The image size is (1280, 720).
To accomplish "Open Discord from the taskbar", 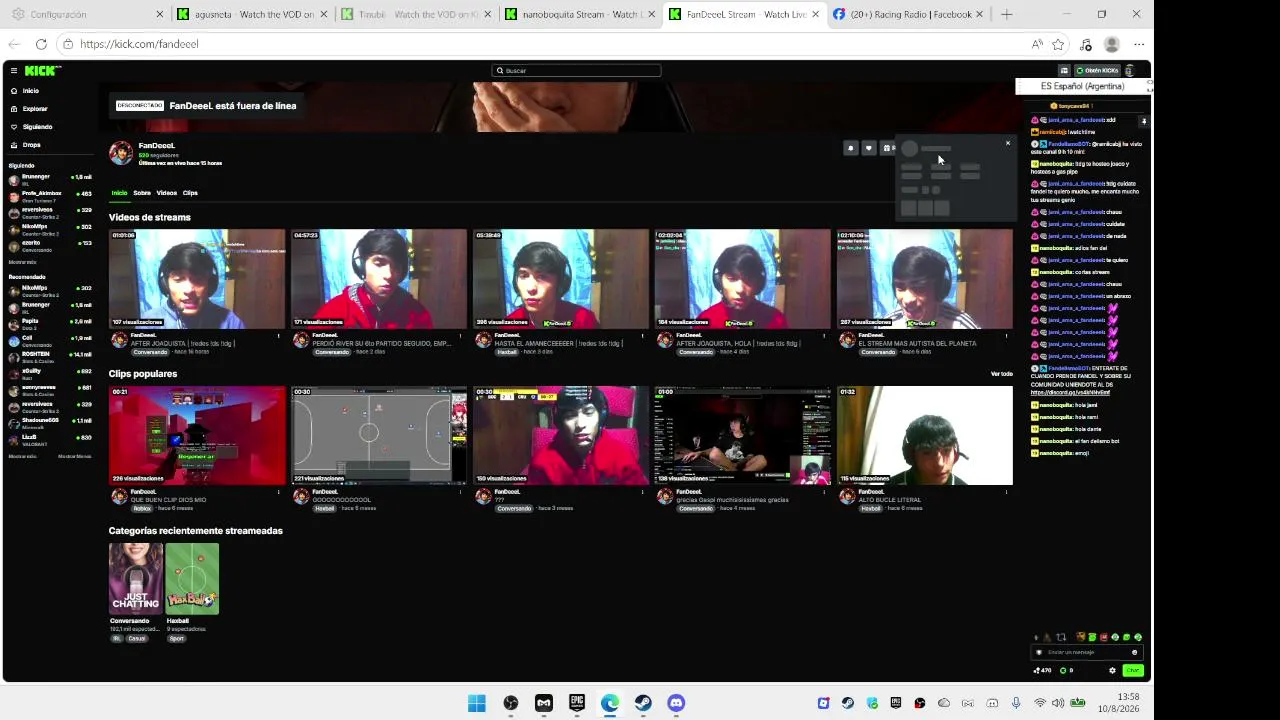I will click(x=676, y=703).
